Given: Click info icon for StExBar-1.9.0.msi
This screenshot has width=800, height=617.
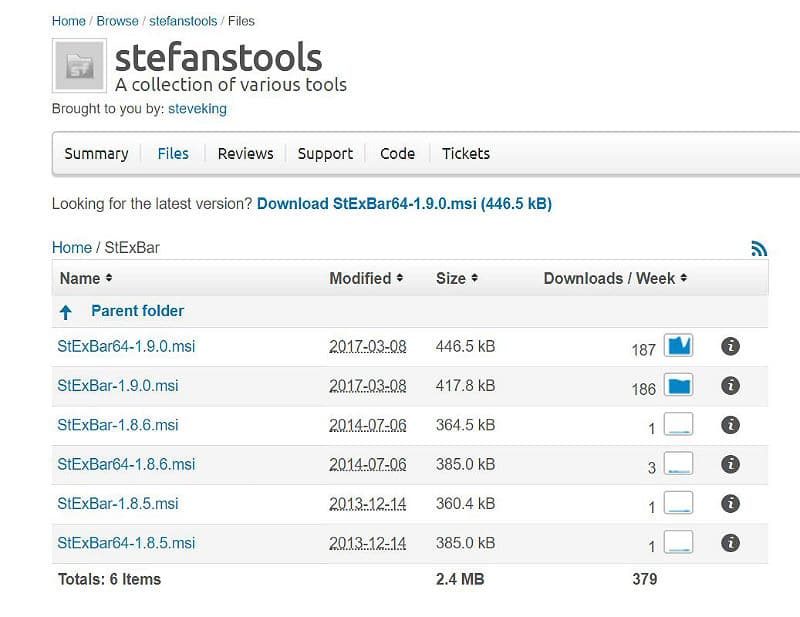Looking at the screenshot, I should pyautogui.click(x=730, y=385).
